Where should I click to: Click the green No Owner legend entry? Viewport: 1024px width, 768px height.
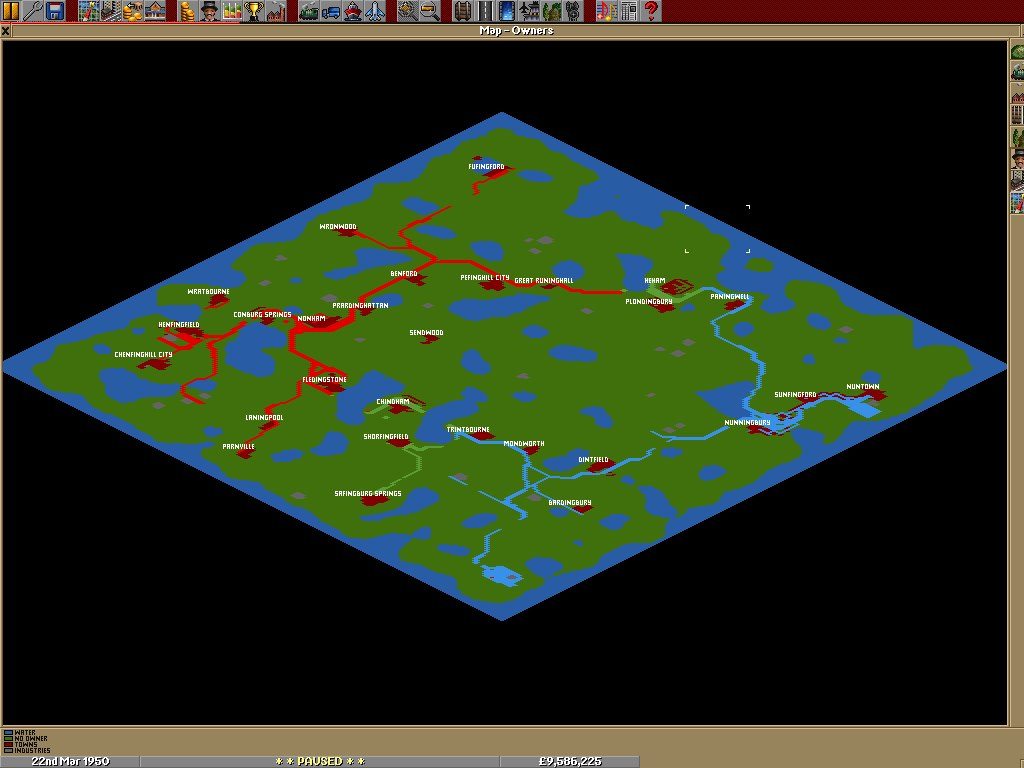(25, 739)
